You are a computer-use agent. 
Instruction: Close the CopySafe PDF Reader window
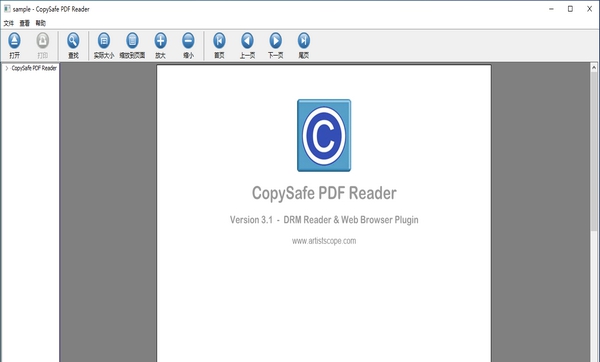pyautogui.click(x=589, y=9)
